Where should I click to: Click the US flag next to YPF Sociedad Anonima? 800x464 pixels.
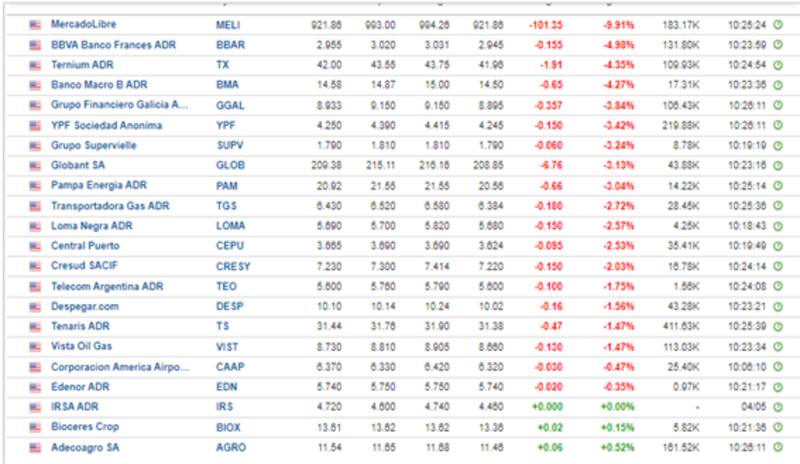click(x=35, y=125)
